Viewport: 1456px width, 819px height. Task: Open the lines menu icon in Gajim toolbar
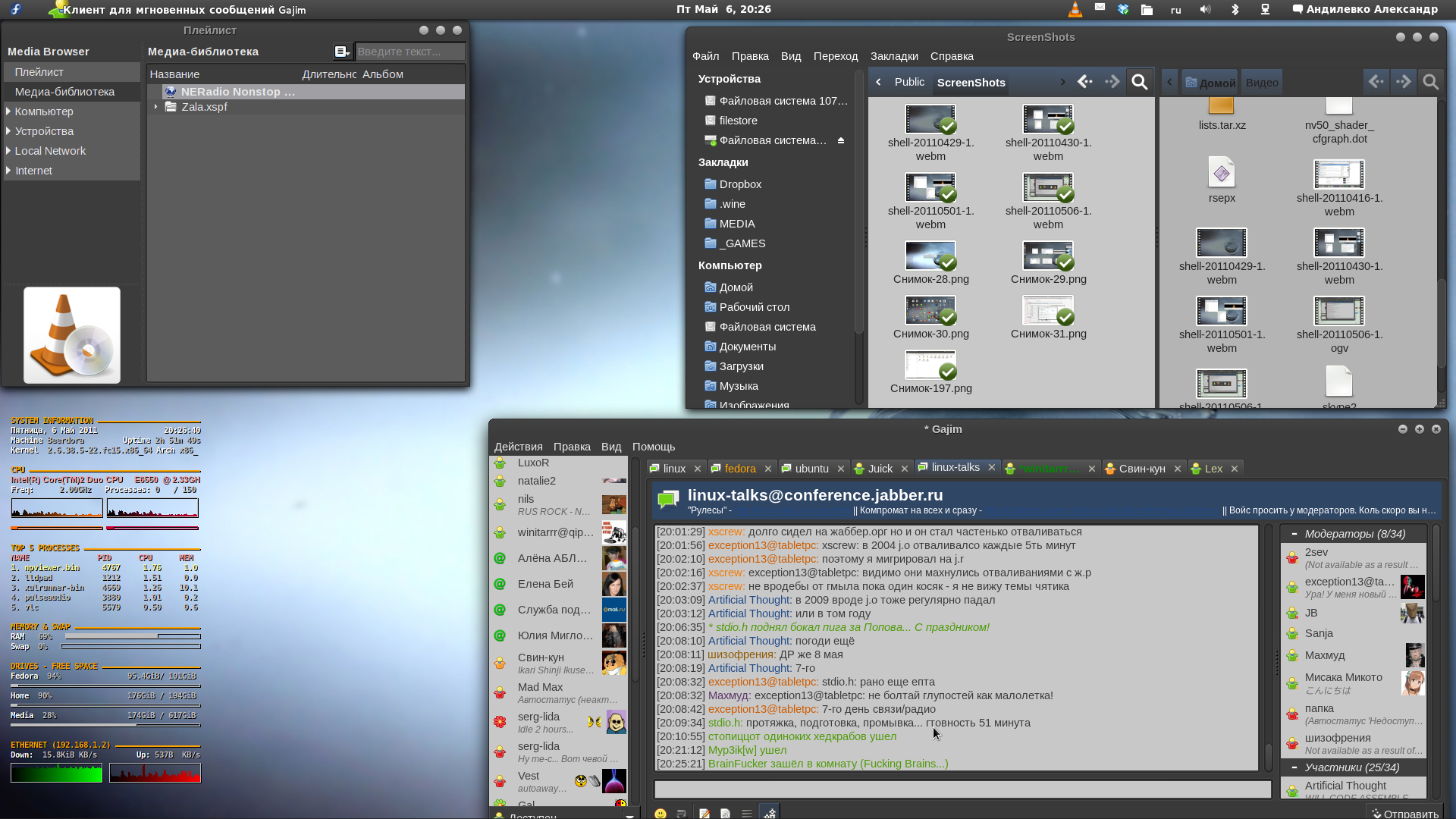[747, 813]
